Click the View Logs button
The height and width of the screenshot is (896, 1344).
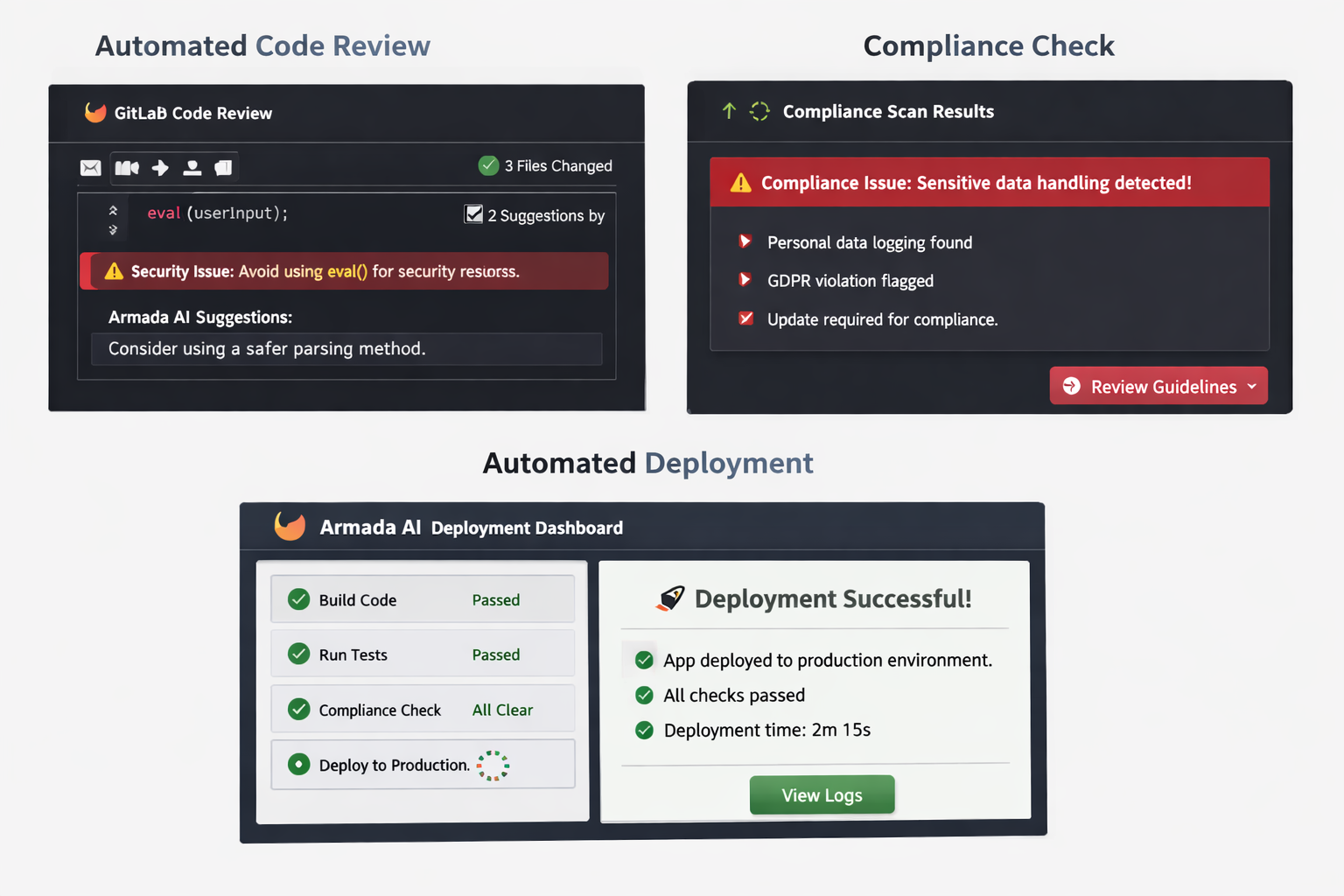click(822, 794)
